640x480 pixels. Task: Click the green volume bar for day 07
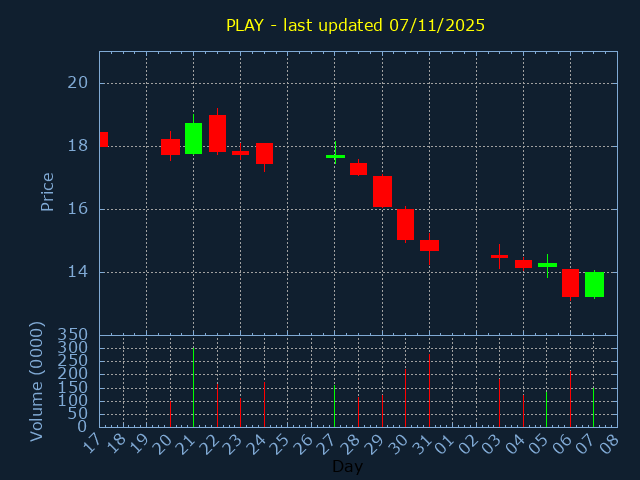(593, 407)
